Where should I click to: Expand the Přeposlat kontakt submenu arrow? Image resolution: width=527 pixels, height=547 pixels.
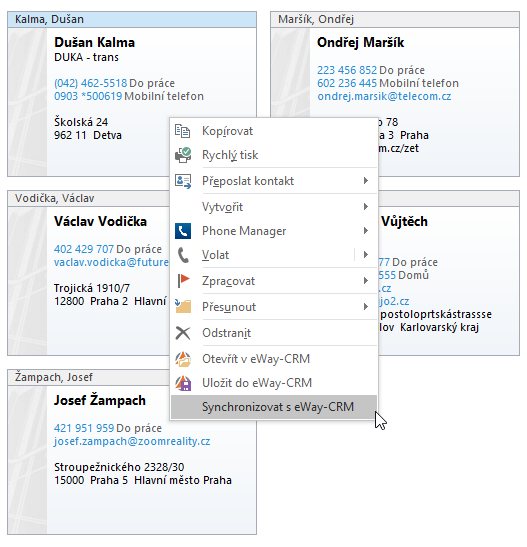(366, 181)
